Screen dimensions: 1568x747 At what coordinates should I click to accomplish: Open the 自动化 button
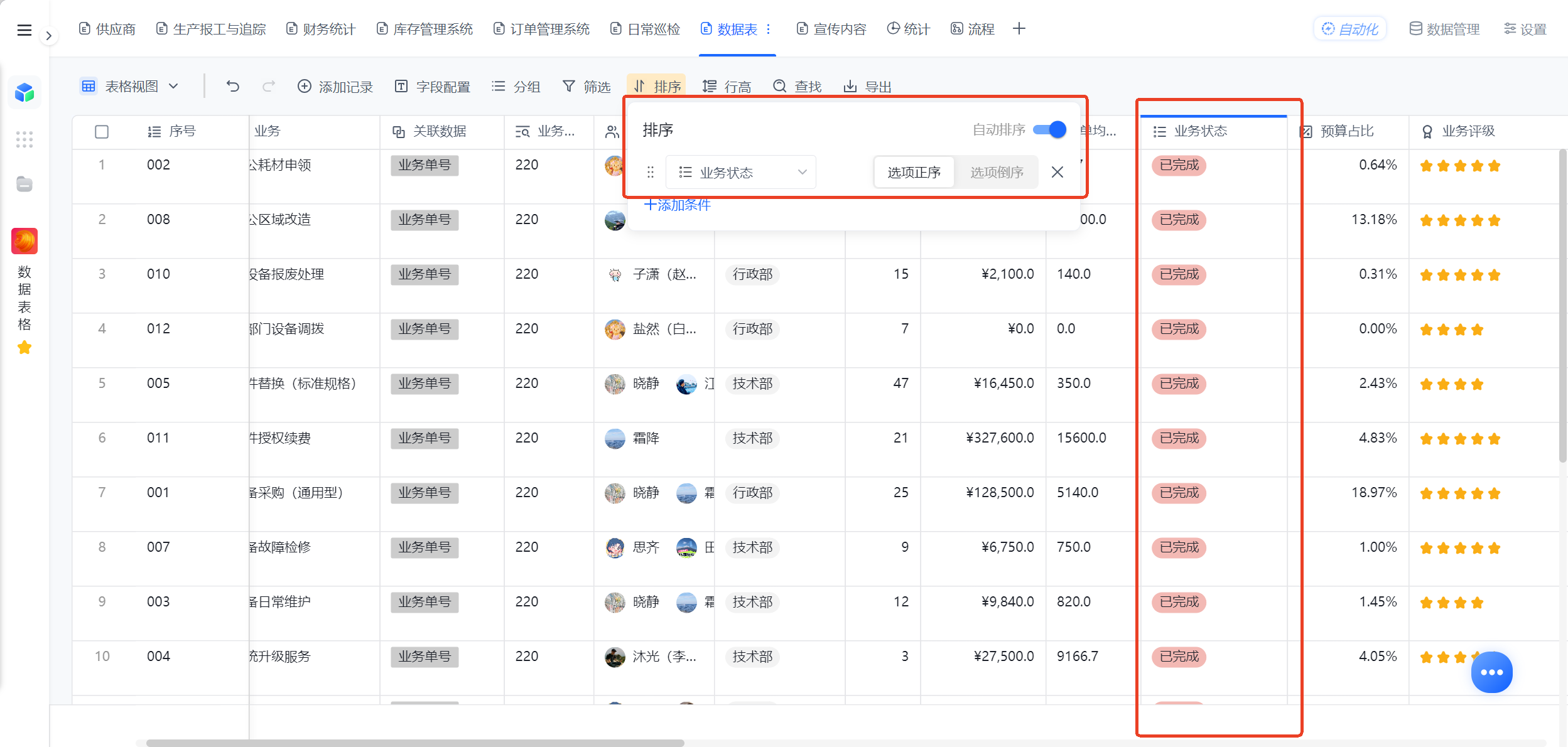1350,29
